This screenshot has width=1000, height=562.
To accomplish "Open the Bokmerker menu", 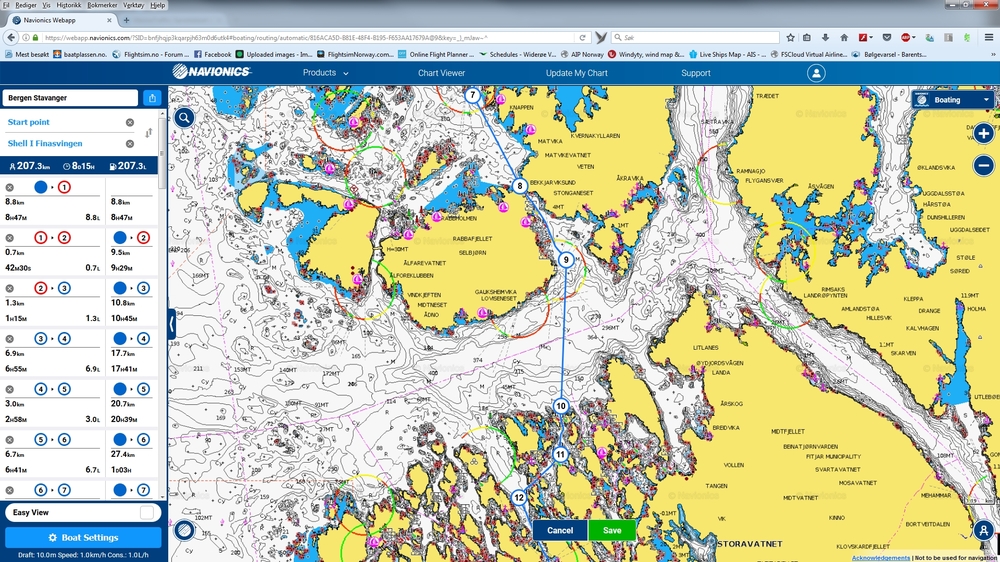I will pos(102,5).
